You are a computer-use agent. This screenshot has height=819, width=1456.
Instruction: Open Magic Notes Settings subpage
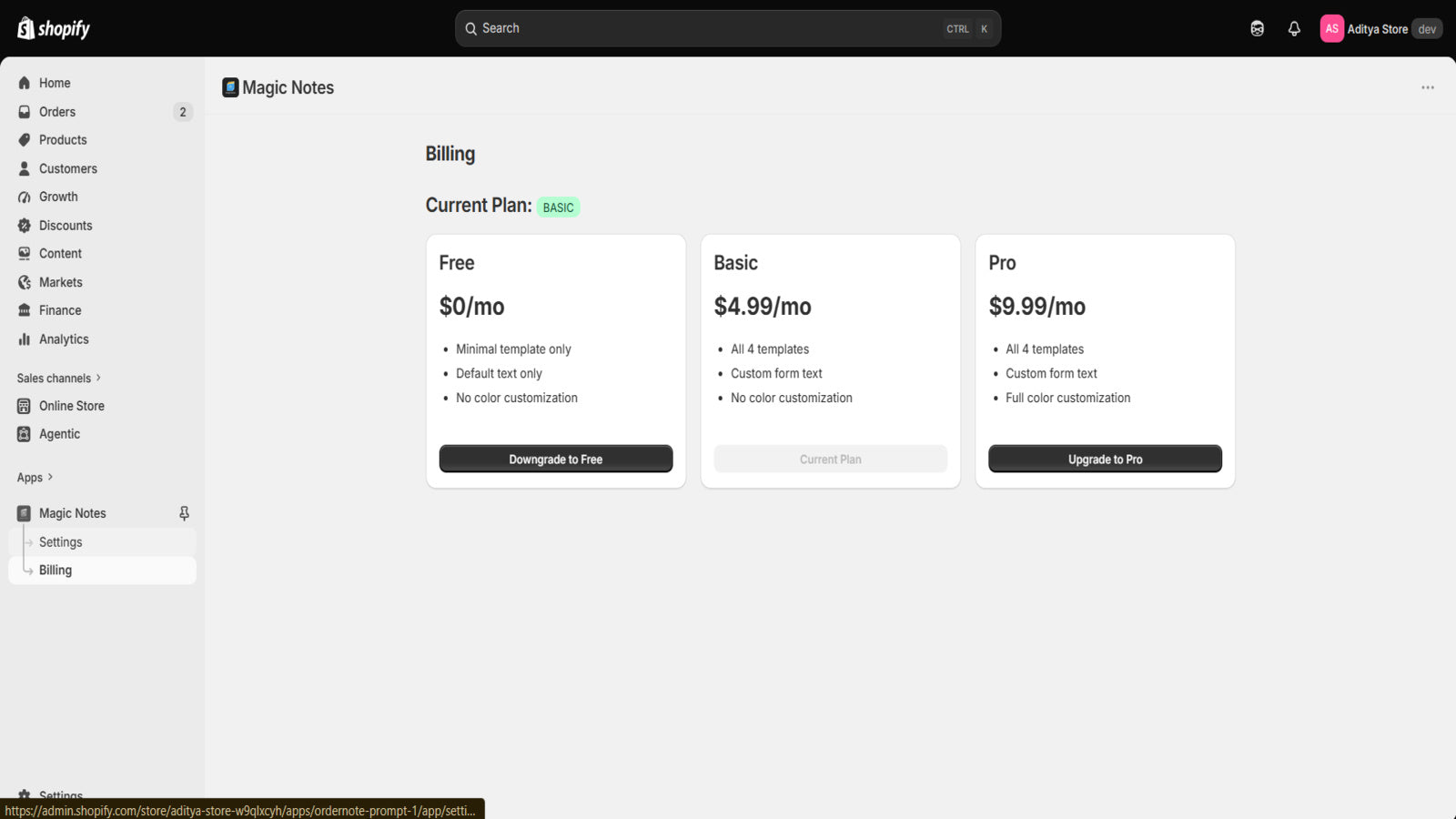[x=102, y=542]
